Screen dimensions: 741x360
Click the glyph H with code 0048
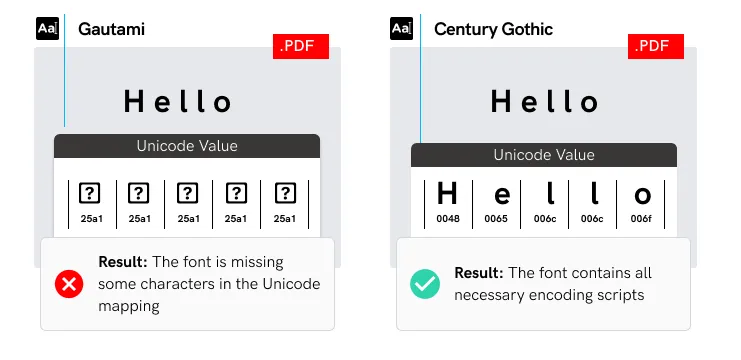pyautogui.click(x=447, y=194)
